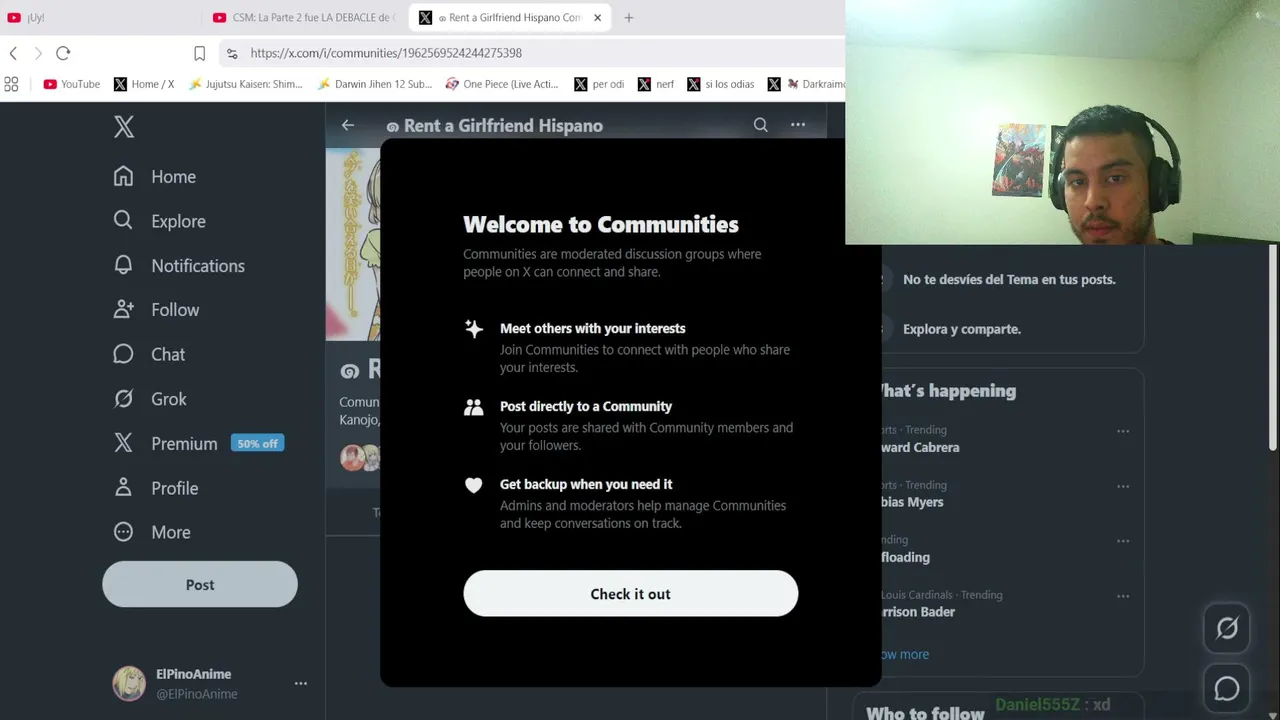Image resolution: width=1280 pixels, height=720 pixels.
Task: Open options for Cabrera trending item
Action: [1123, 432]
